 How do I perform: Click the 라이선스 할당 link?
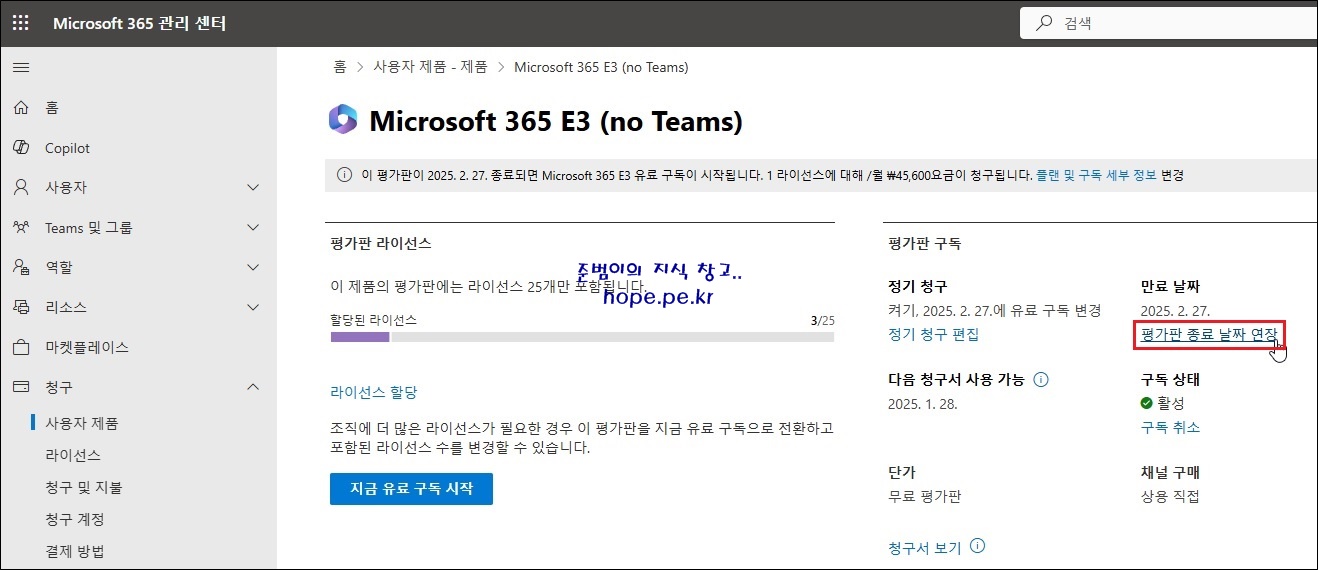point(374,392)
